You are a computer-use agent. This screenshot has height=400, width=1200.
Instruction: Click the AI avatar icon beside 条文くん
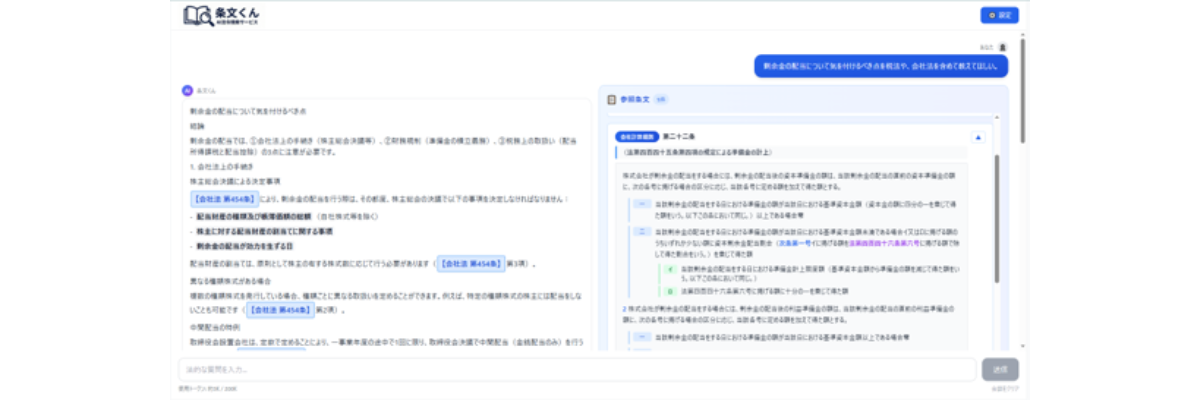187,90
